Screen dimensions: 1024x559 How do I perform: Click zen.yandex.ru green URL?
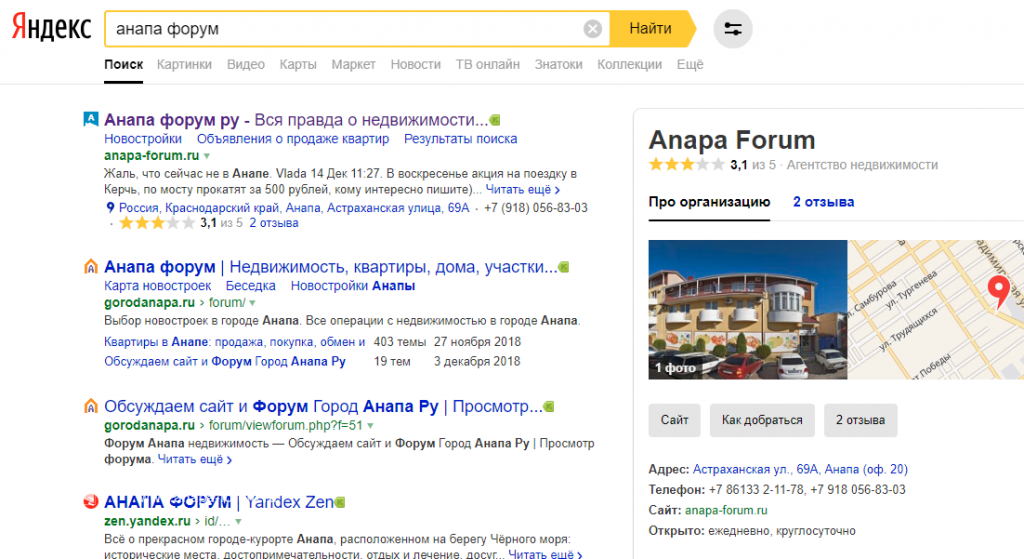[x=147, y=521]
